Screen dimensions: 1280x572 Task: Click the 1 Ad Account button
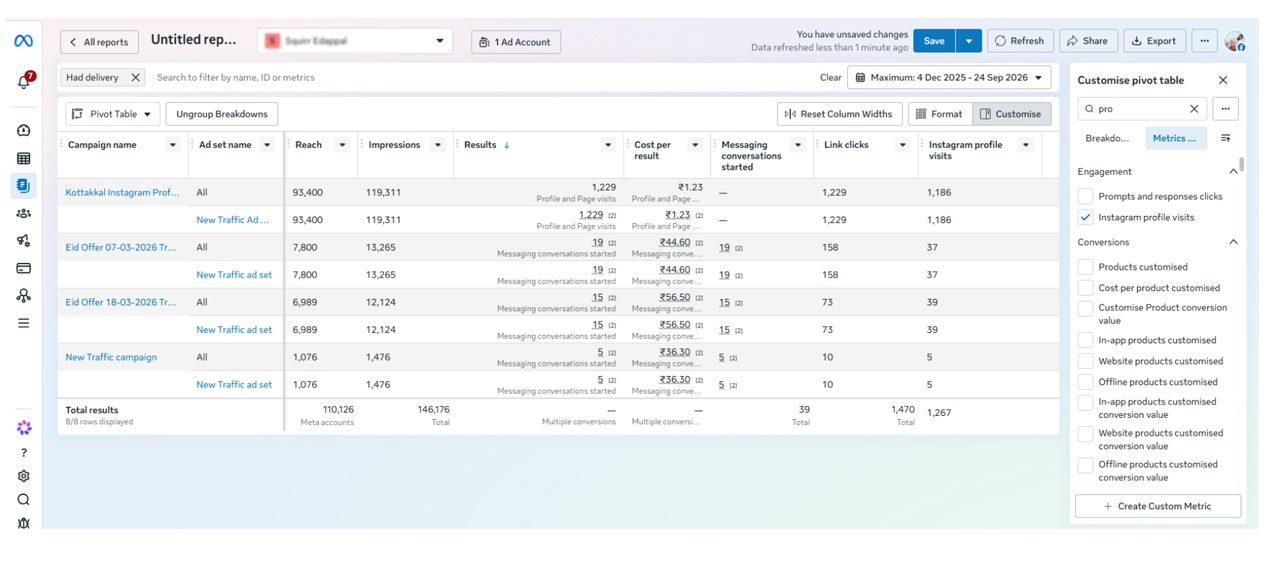(x=516, y=42)
